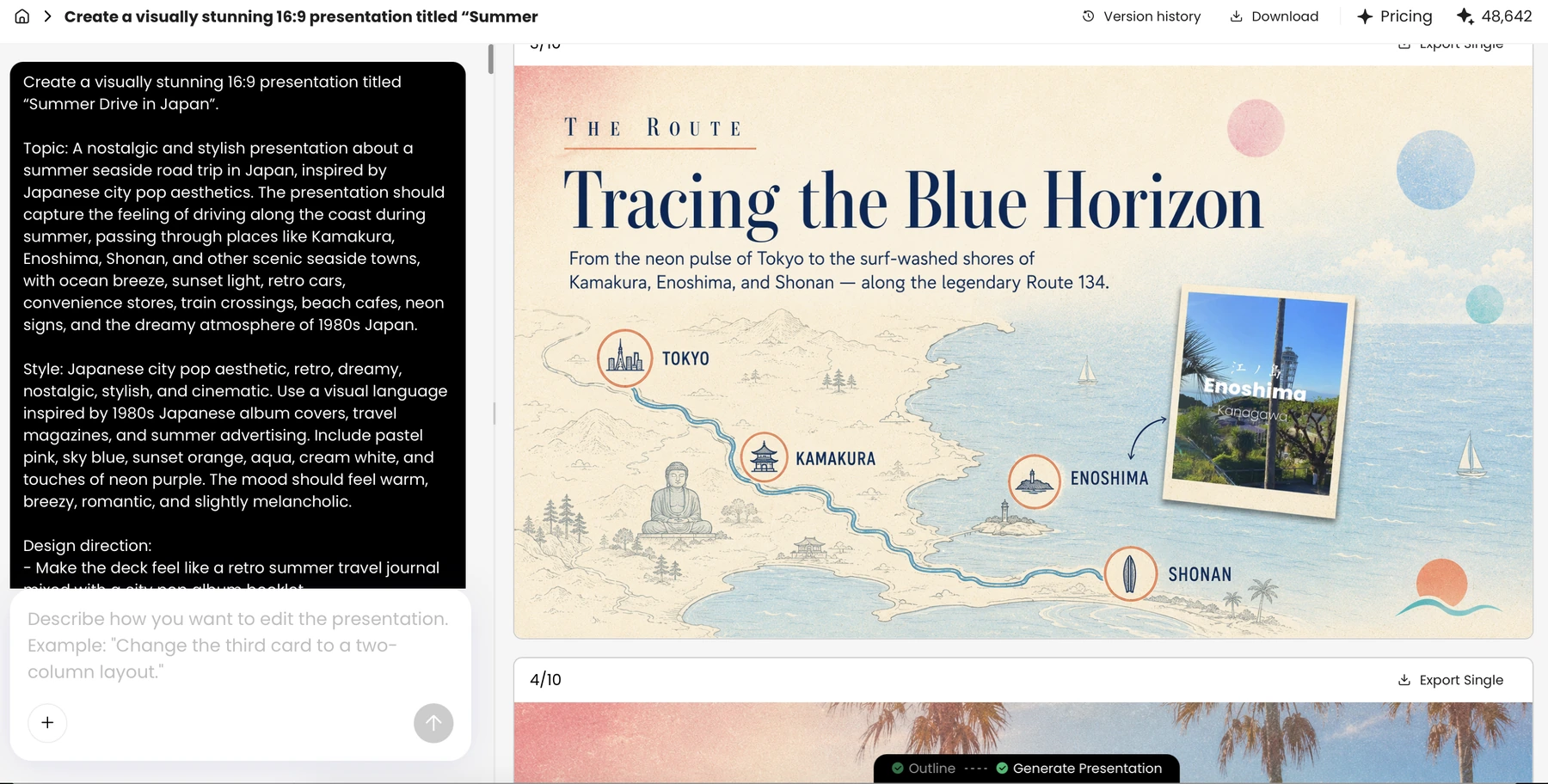Export slide 4/10 as single
The image size is (1548, 784).
click(1451, 680)
